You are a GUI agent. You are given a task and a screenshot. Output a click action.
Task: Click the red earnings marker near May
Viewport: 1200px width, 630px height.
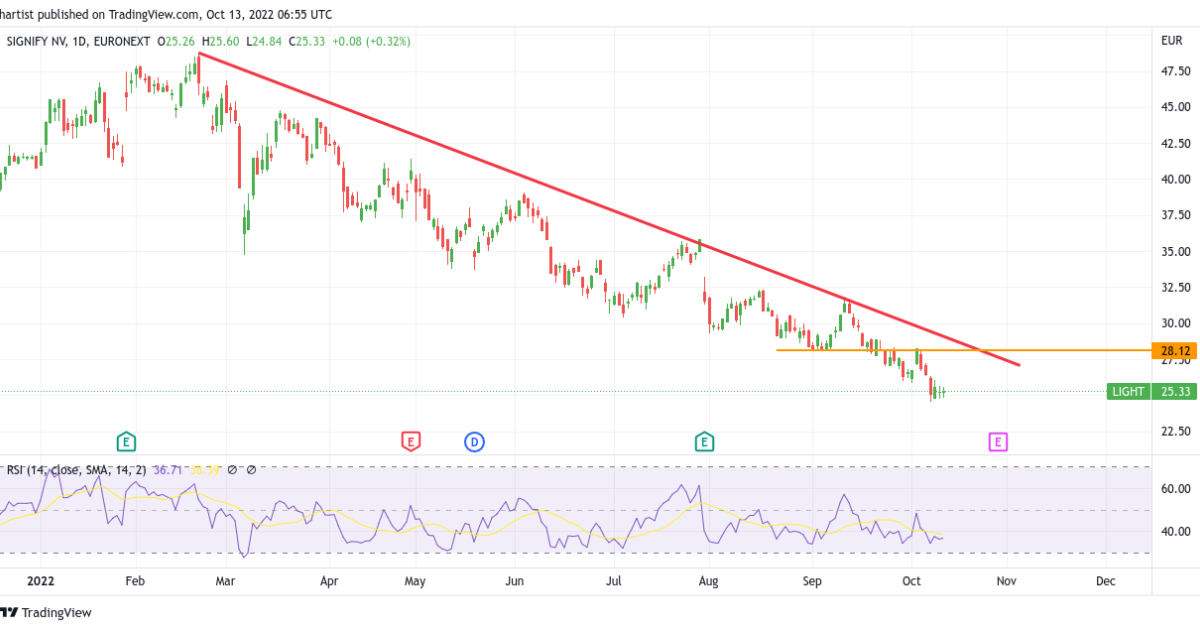410,440
